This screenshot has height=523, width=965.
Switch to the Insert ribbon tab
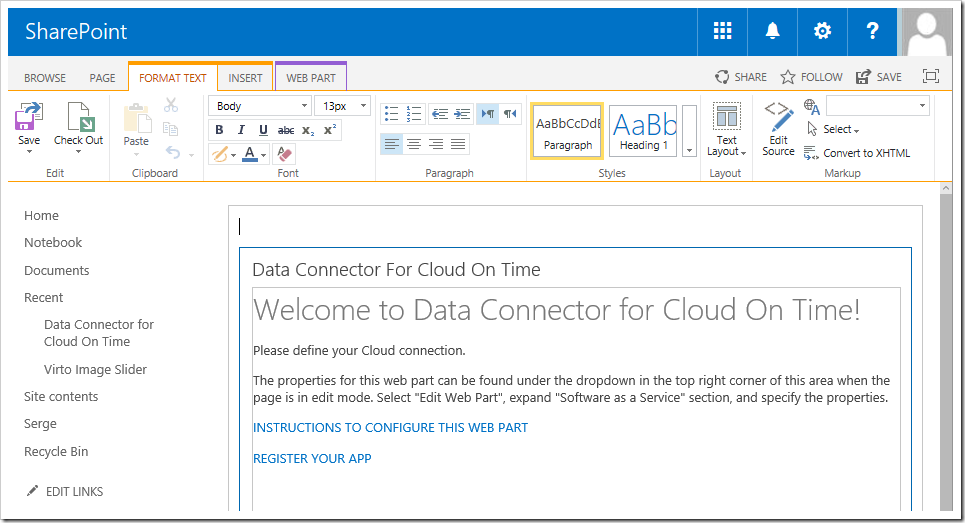245,77
